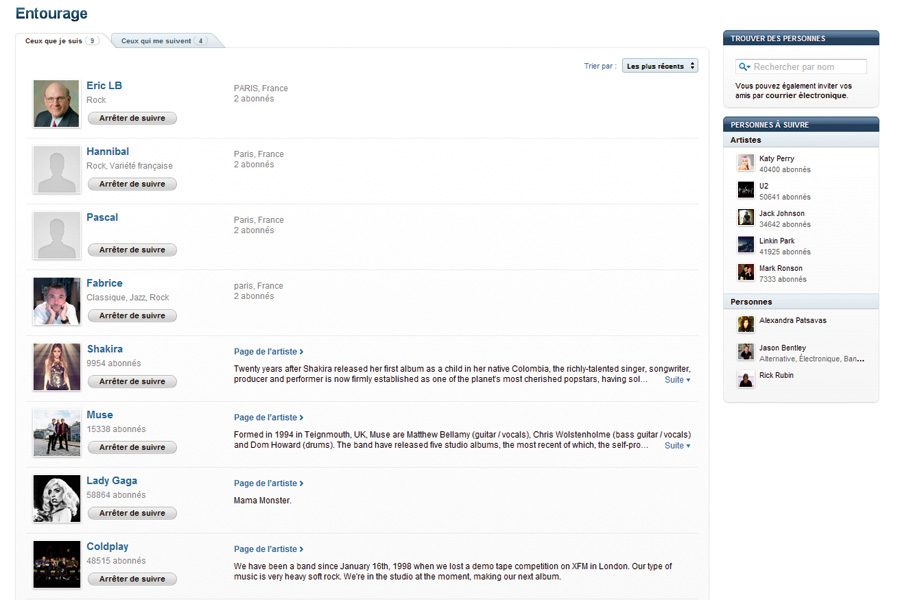Click the 'Entourage' page heading
The image size is (900, 600).
[x=52, y=13]
